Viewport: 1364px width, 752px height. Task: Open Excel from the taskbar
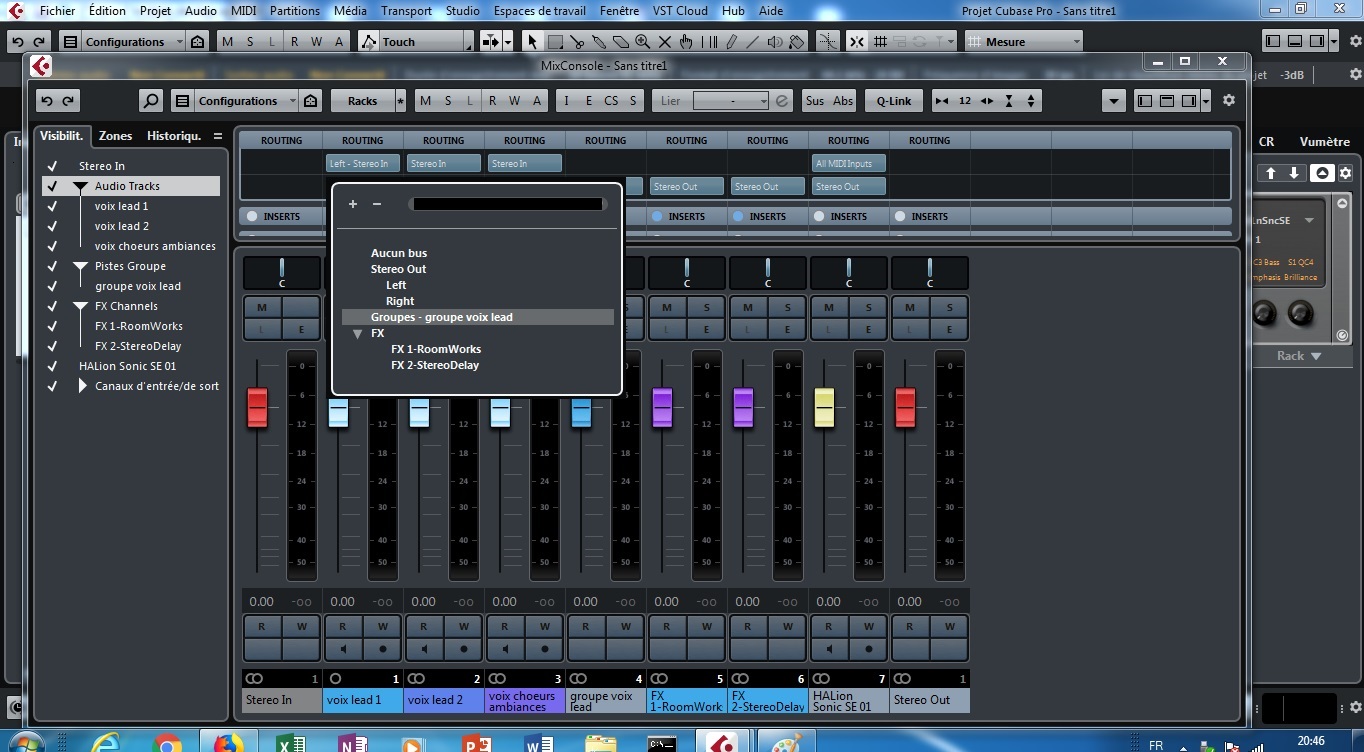click(291, 741)
